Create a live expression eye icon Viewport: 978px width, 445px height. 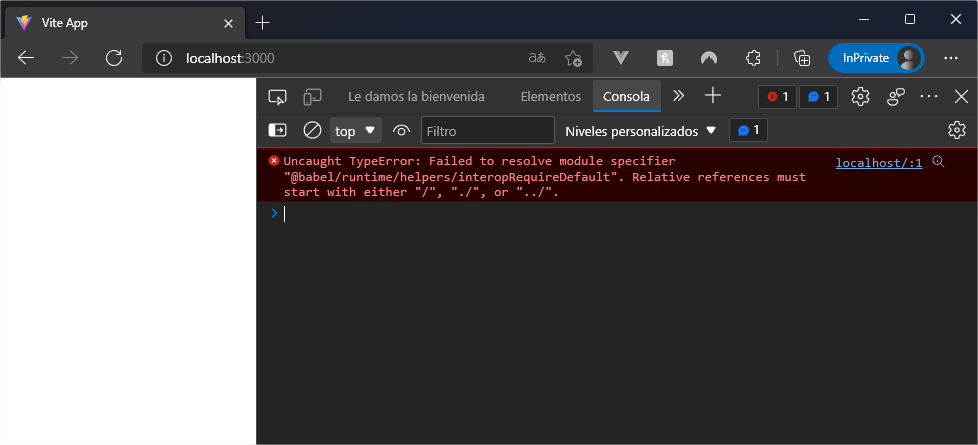coord(401,130)
